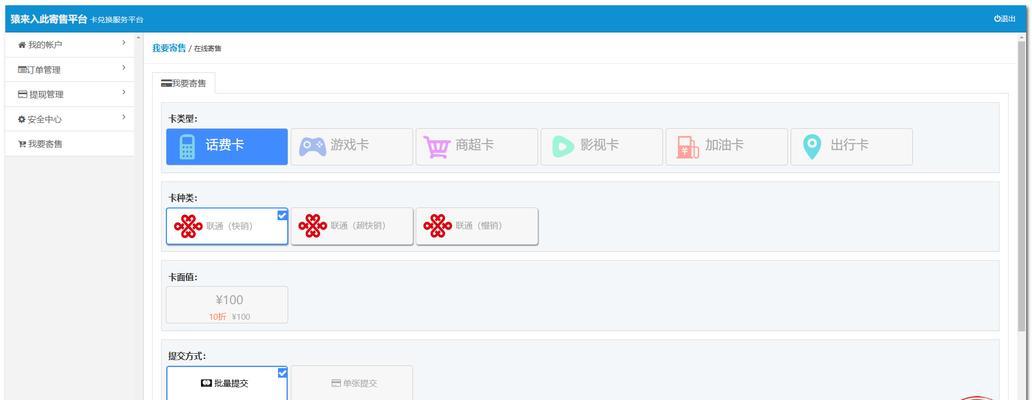Click the 卡类型 section label
The image size is (1032, 400).
pyautogui.click(x=183, y=119)
